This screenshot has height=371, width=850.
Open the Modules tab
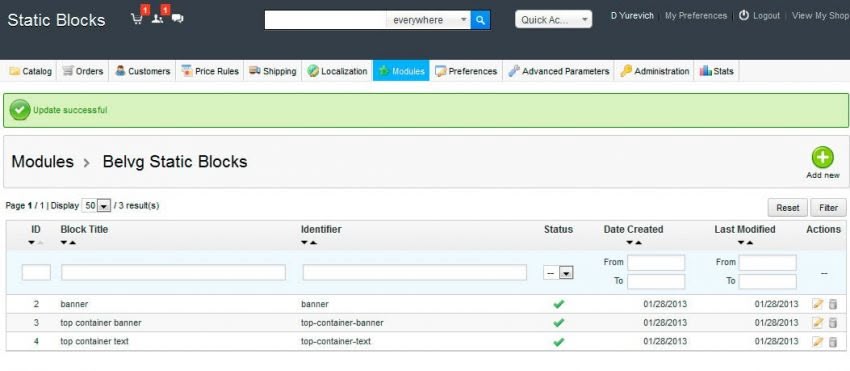tap(401, 71)
